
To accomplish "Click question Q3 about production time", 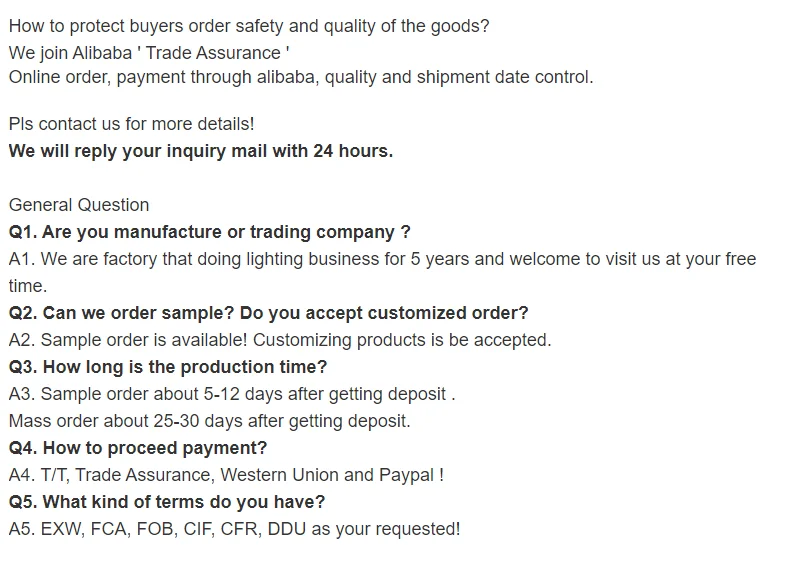I will pos(168,367).
